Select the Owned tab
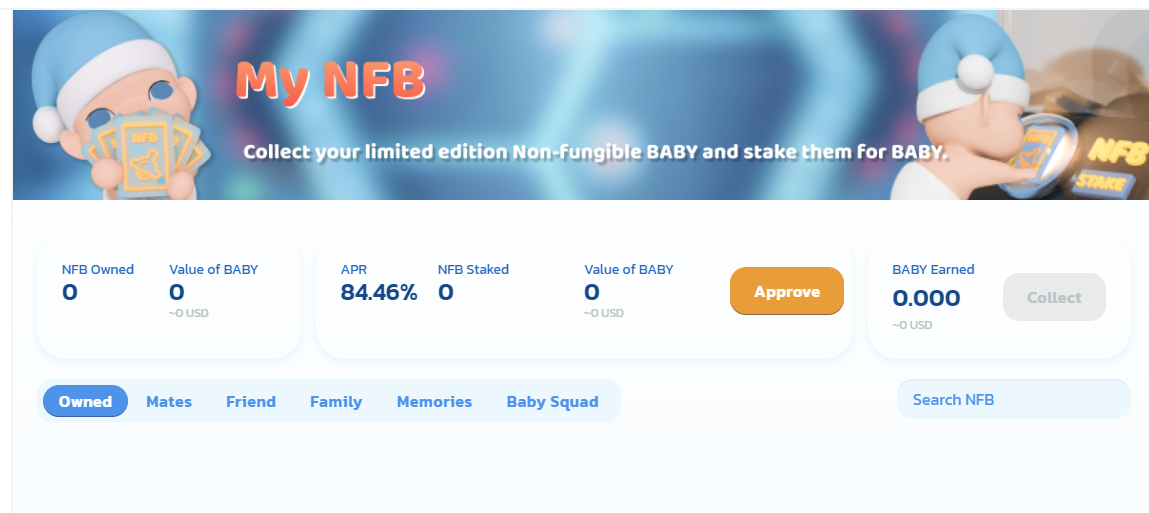1149x513 pixels. coord(85,401)
